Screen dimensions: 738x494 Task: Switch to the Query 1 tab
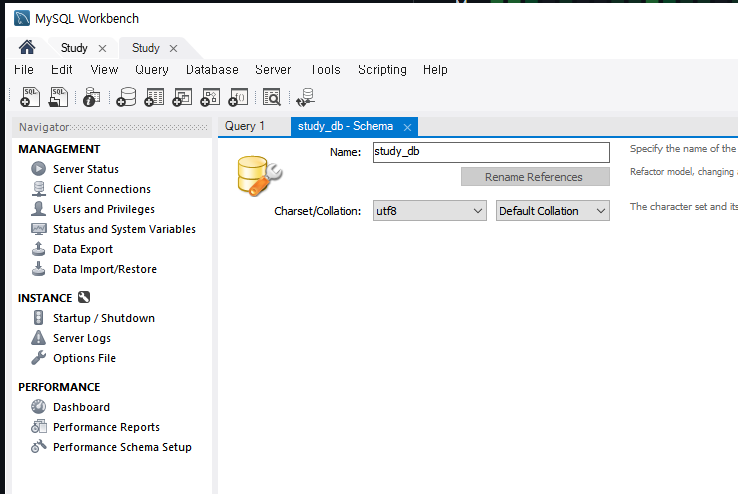point(245,126)
